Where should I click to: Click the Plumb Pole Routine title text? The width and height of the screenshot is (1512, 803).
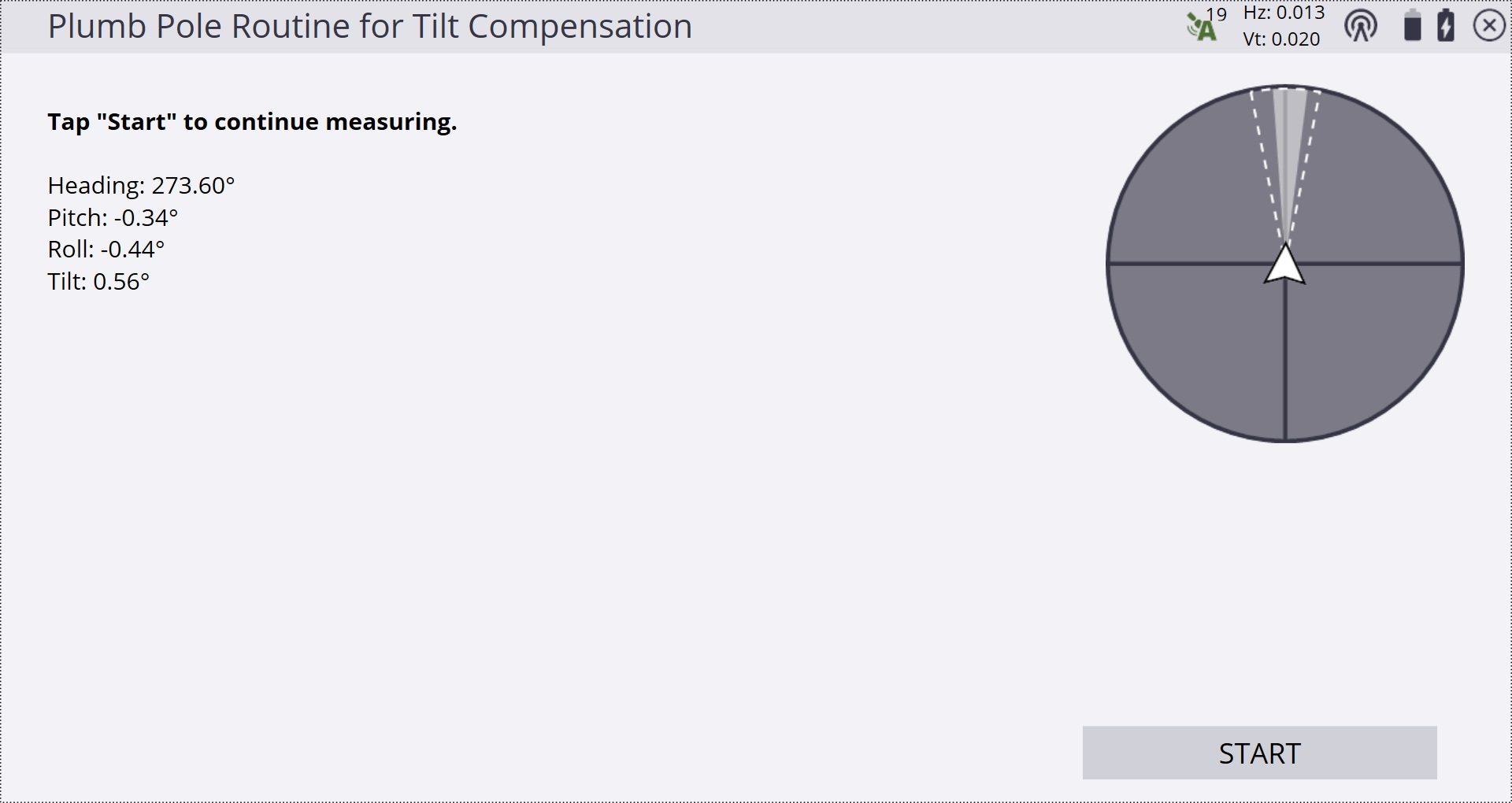click(x=369, y=26)
